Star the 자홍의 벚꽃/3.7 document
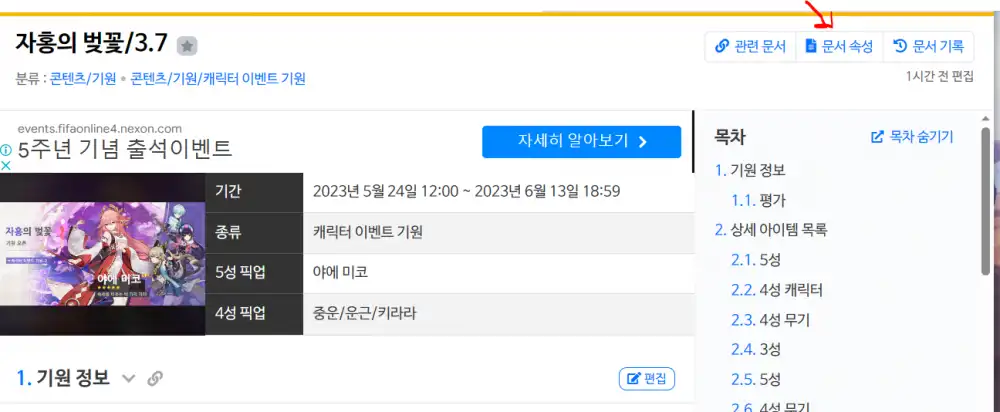This screenshot has height=412, width=1000. click(187, 46)
